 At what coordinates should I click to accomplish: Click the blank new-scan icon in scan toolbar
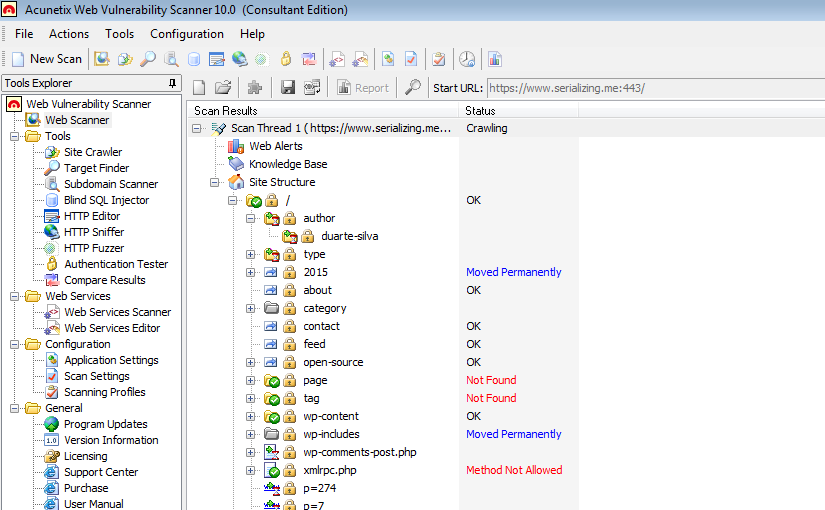click(x=199, y=87)
